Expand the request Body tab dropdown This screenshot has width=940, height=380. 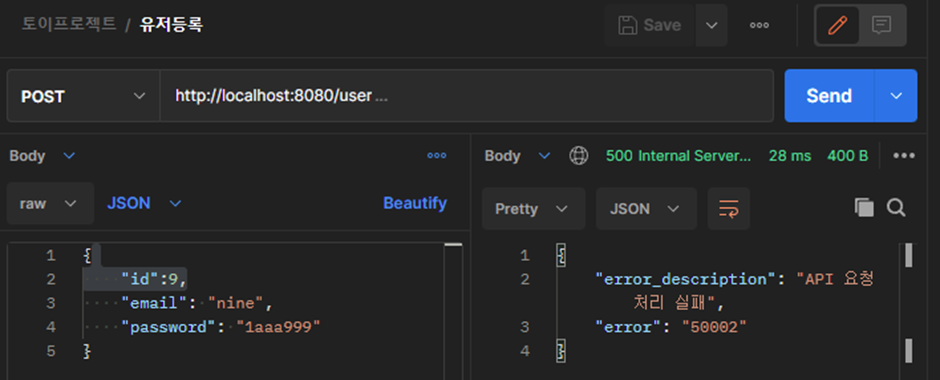coord(42,156)
